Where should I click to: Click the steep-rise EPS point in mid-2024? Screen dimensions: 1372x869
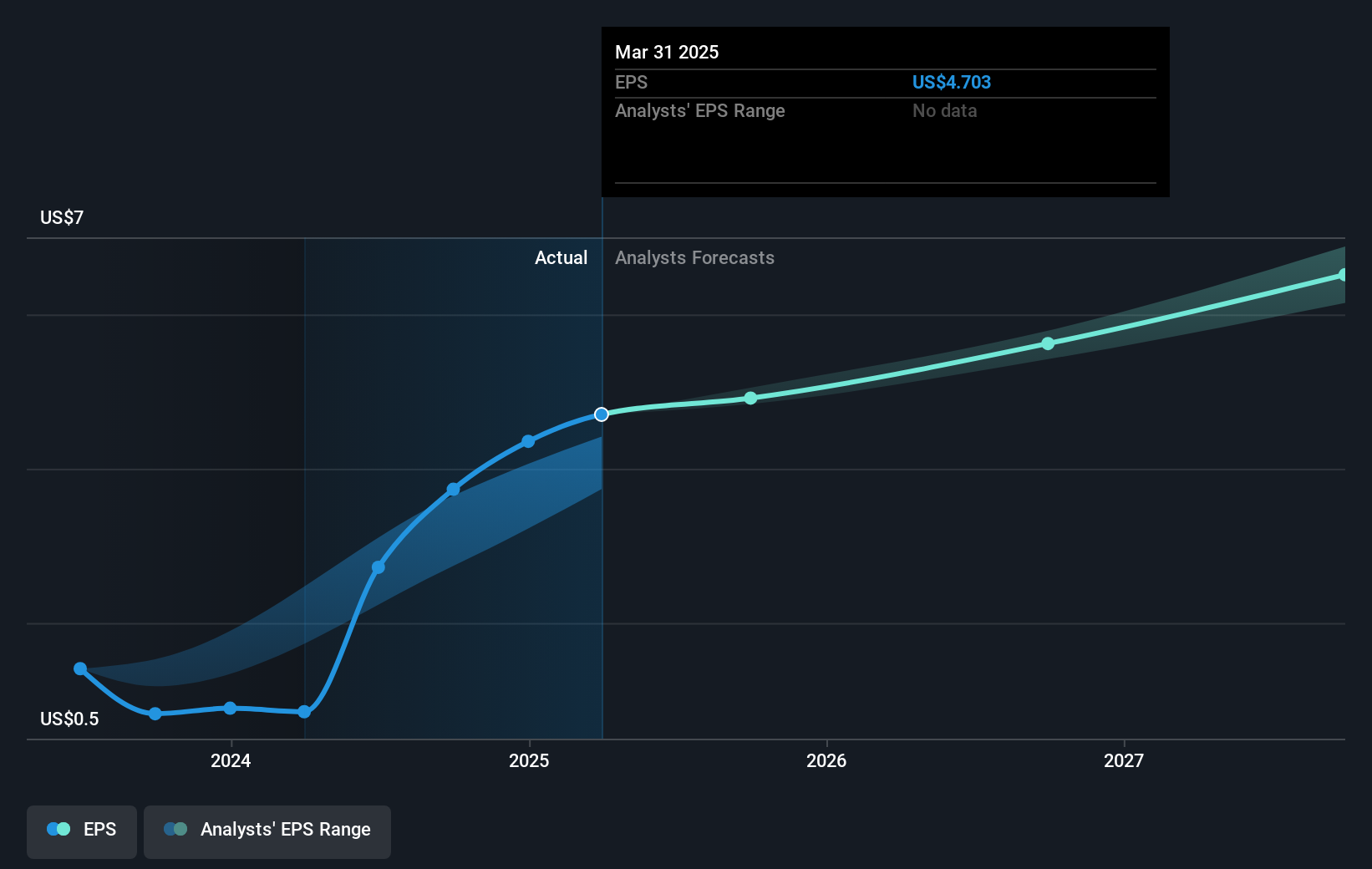[x=379, y=567]
